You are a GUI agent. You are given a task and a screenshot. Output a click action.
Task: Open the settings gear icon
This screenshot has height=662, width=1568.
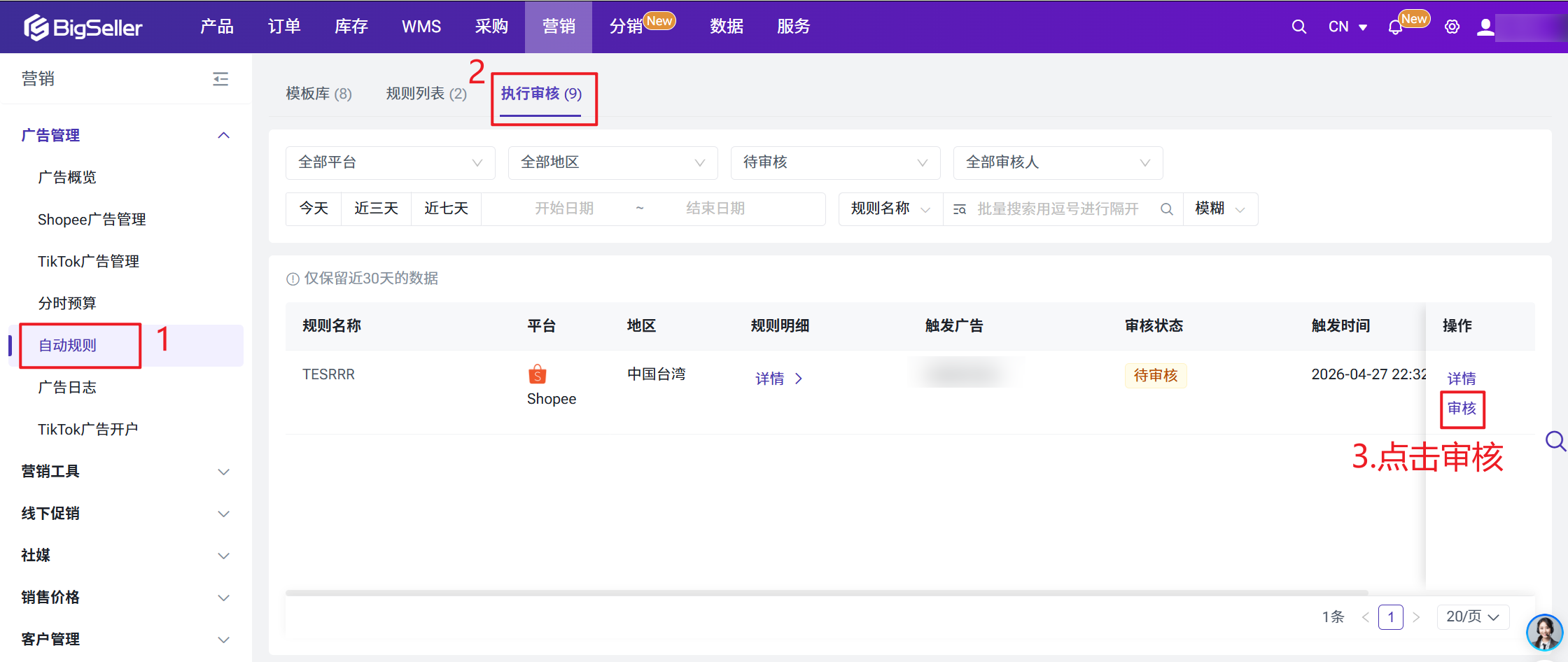click(x=1452, y=27)
